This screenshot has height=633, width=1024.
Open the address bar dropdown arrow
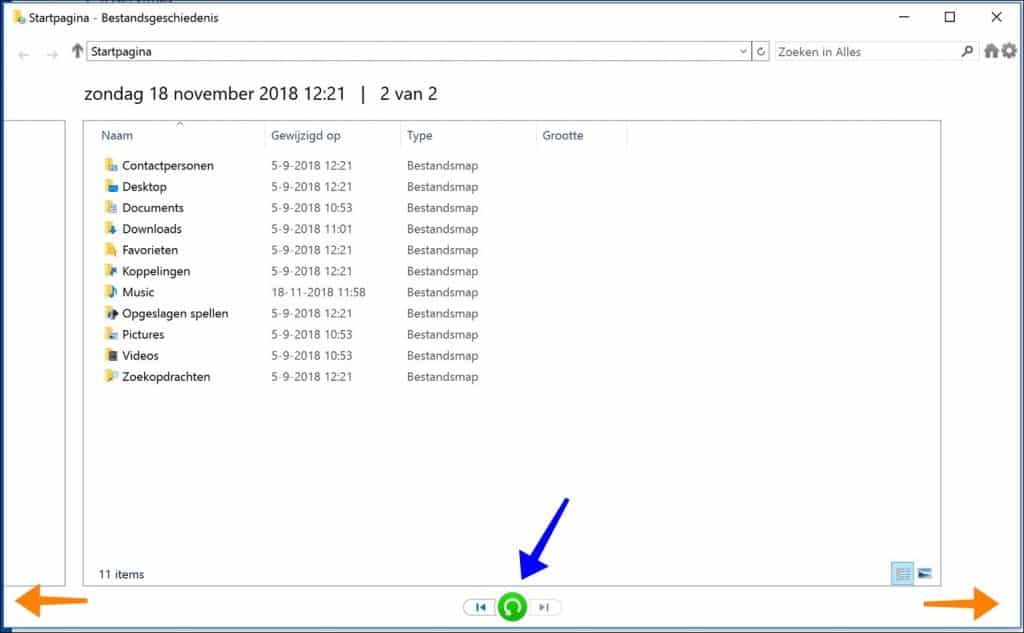(742, 51)
